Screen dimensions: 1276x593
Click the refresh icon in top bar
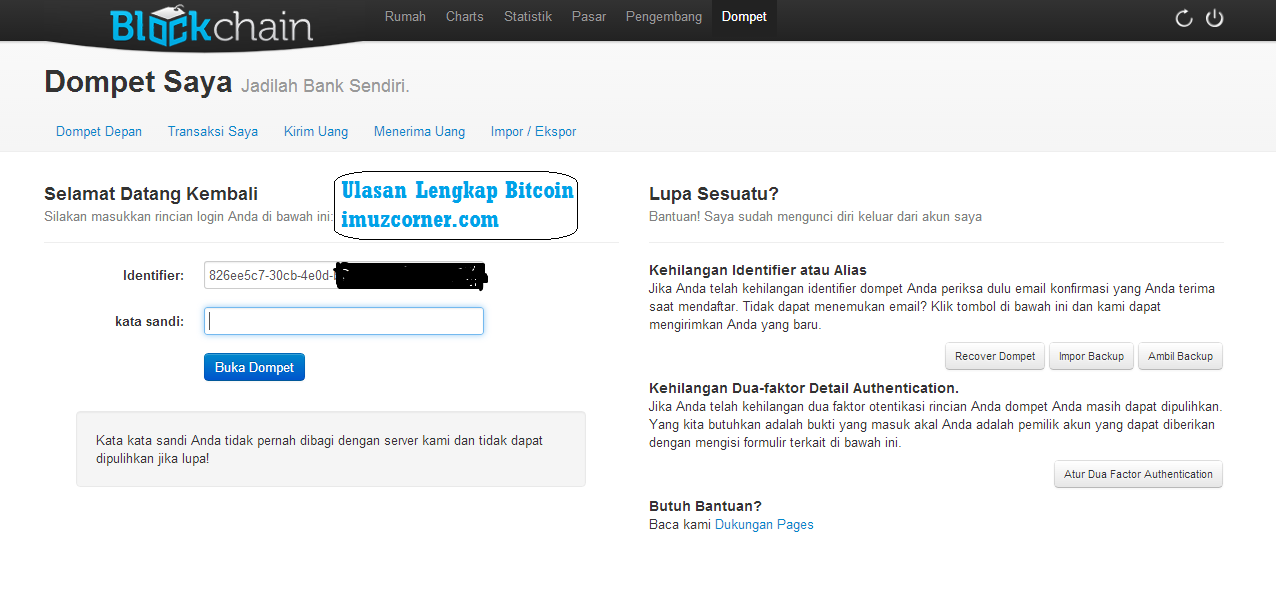[x=1184, y=18]
